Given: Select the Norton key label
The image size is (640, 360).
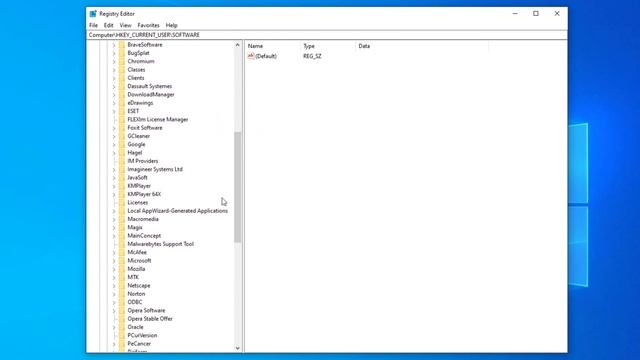Looking at the screenshot, I should coord(136,294).
